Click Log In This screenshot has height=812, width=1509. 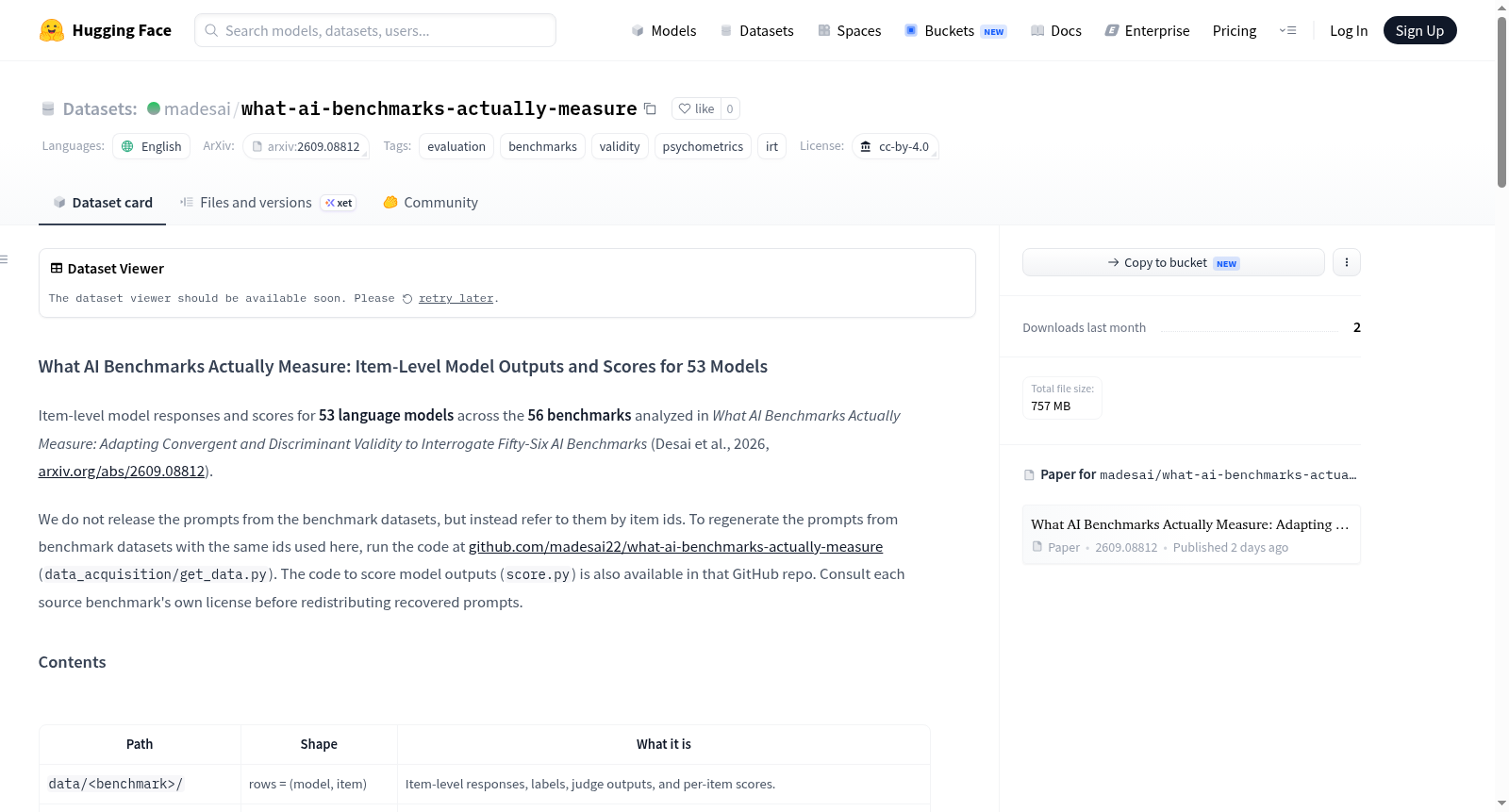[x=1349, y=30]
